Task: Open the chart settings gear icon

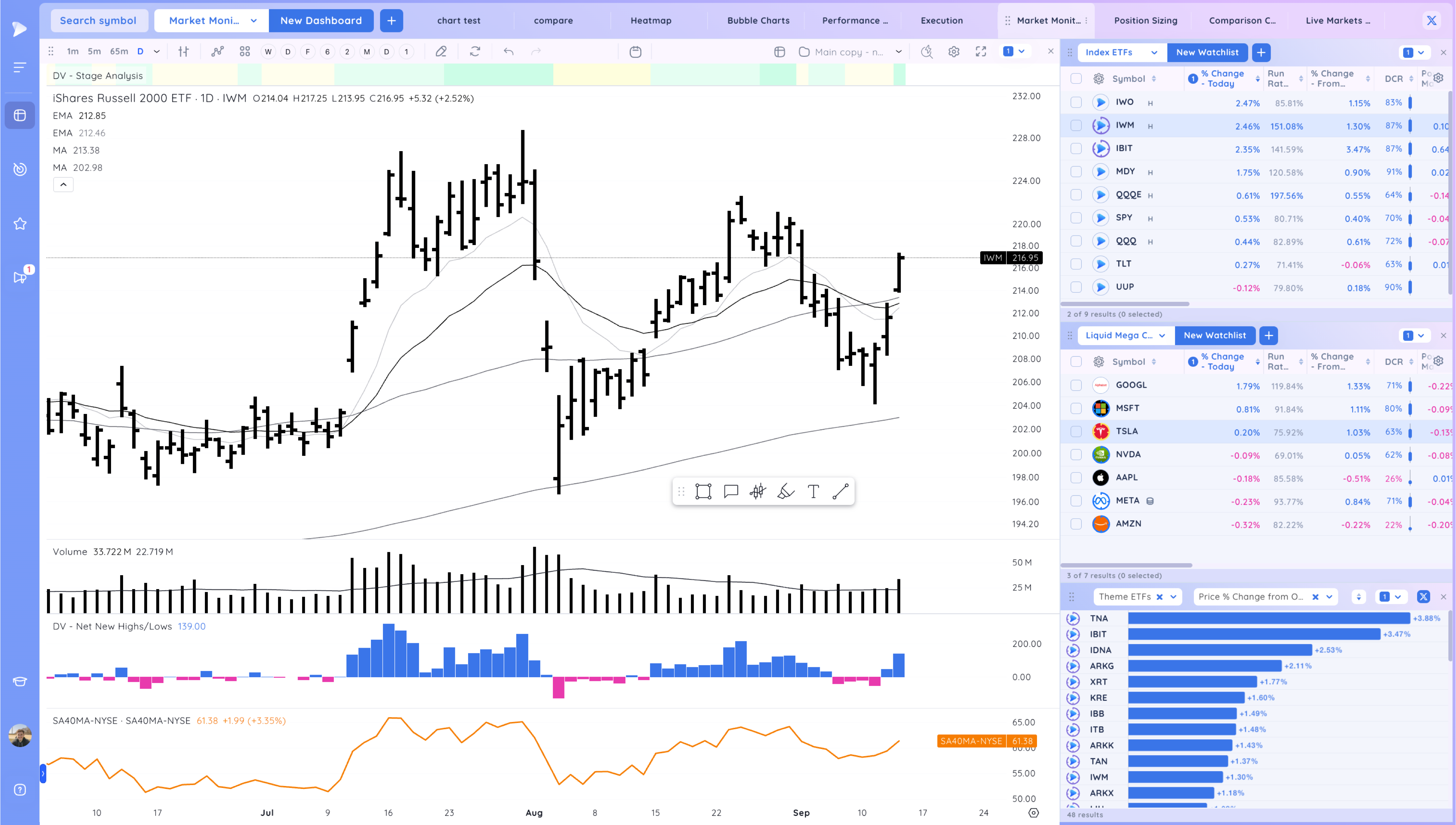Action: click(954, 52)
